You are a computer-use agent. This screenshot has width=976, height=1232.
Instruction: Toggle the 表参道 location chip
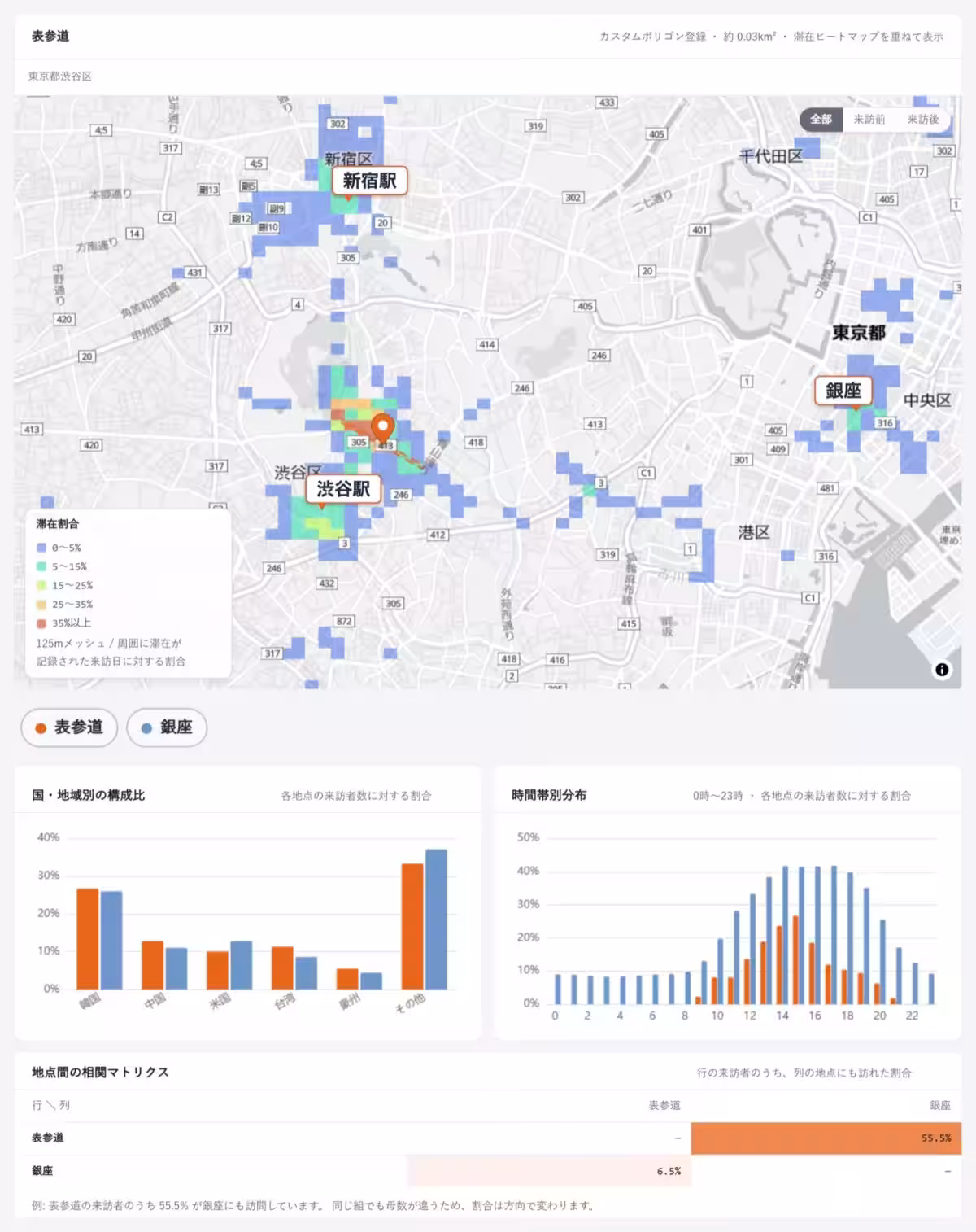[x=69, y=727]
